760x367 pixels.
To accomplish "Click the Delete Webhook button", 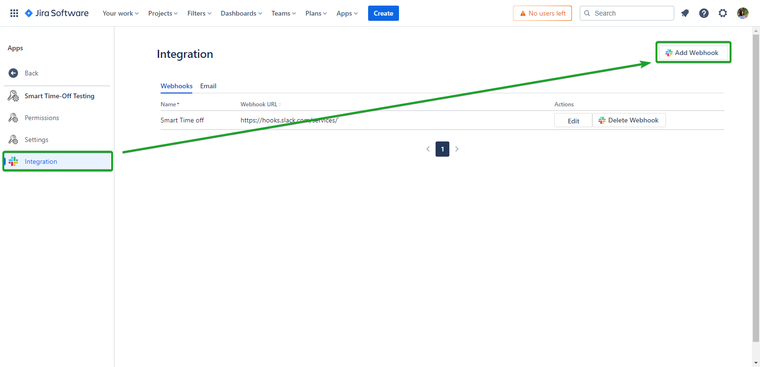I will pos(629,120).
